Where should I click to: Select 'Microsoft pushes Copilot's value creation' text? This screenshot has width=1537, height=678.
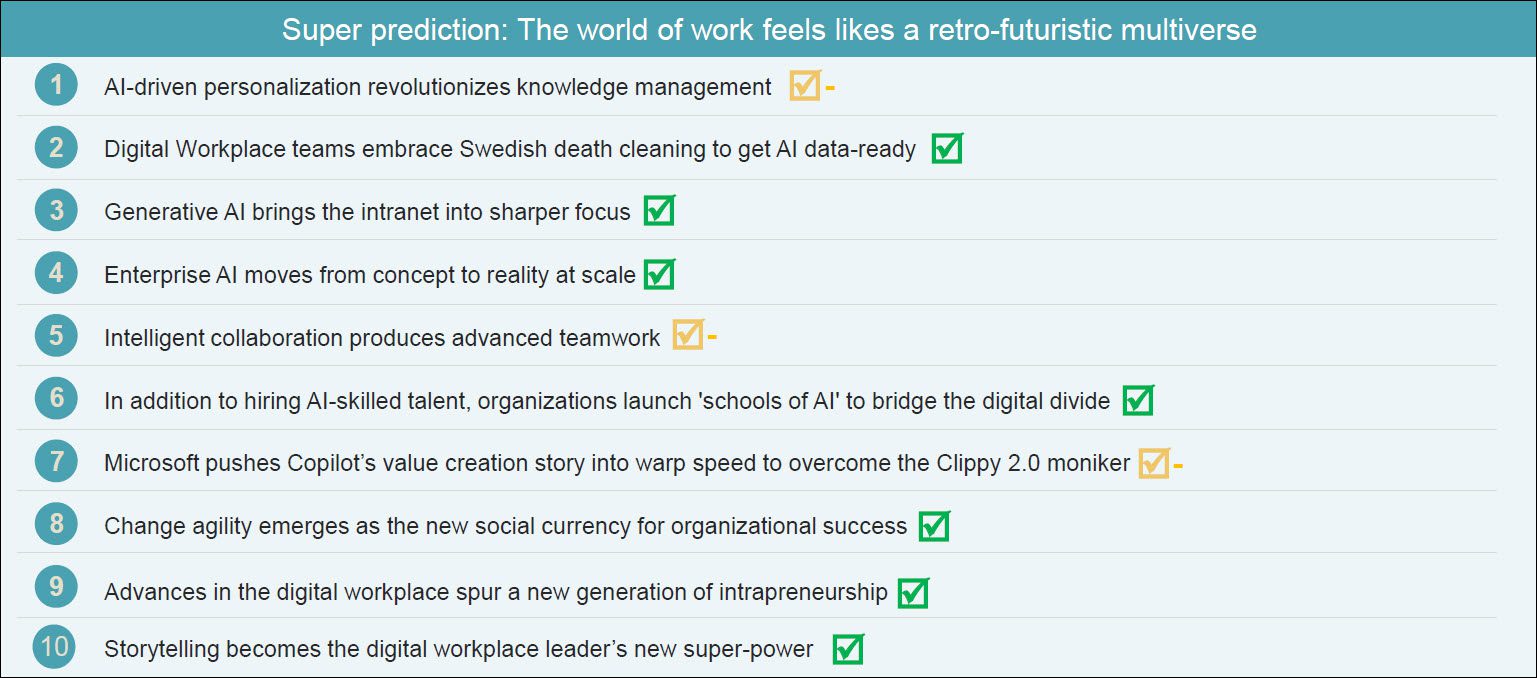[616, 463]
